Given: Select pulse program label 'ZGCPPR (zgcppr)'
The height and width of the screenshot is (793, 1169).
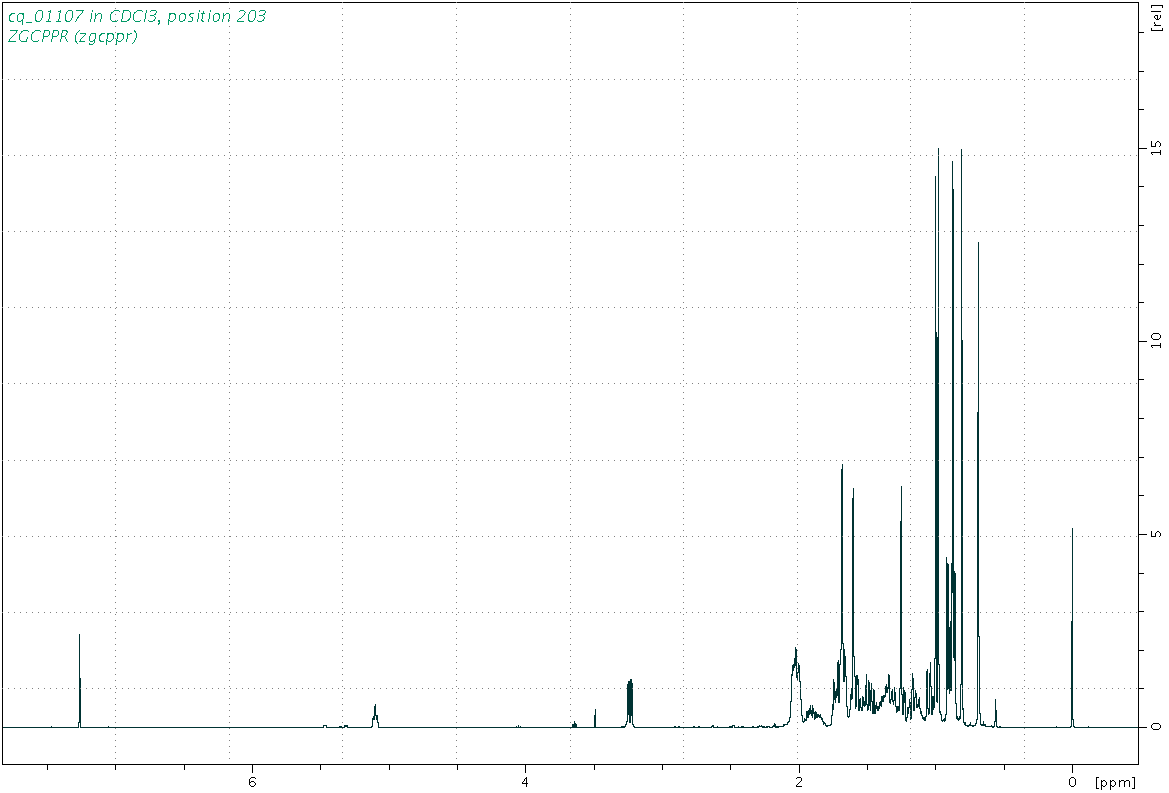Looking at the screenshot, I should [72, 36].
